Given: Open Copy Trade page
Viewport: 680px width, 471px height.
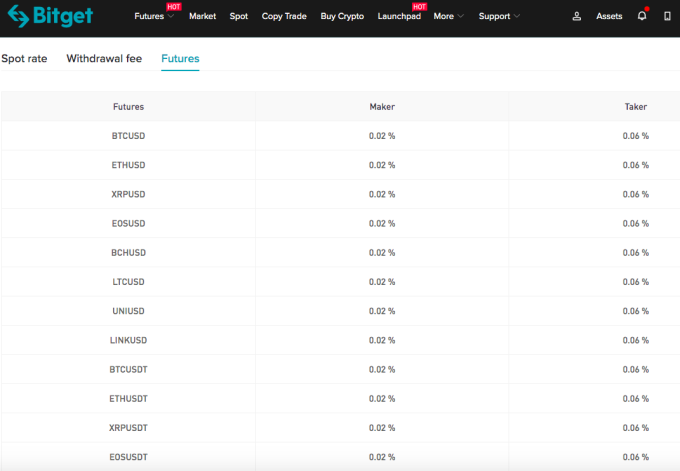Looking at the screenshot, I should pos(284,16).
